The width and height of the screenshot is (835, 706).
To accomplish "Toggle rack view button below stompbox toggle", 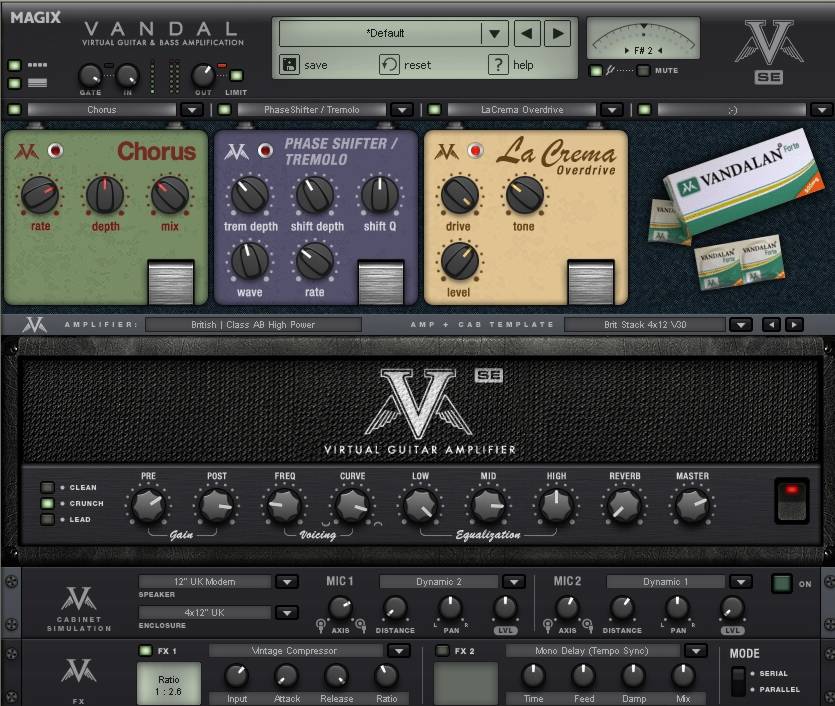I will click(x=14, y=83).
